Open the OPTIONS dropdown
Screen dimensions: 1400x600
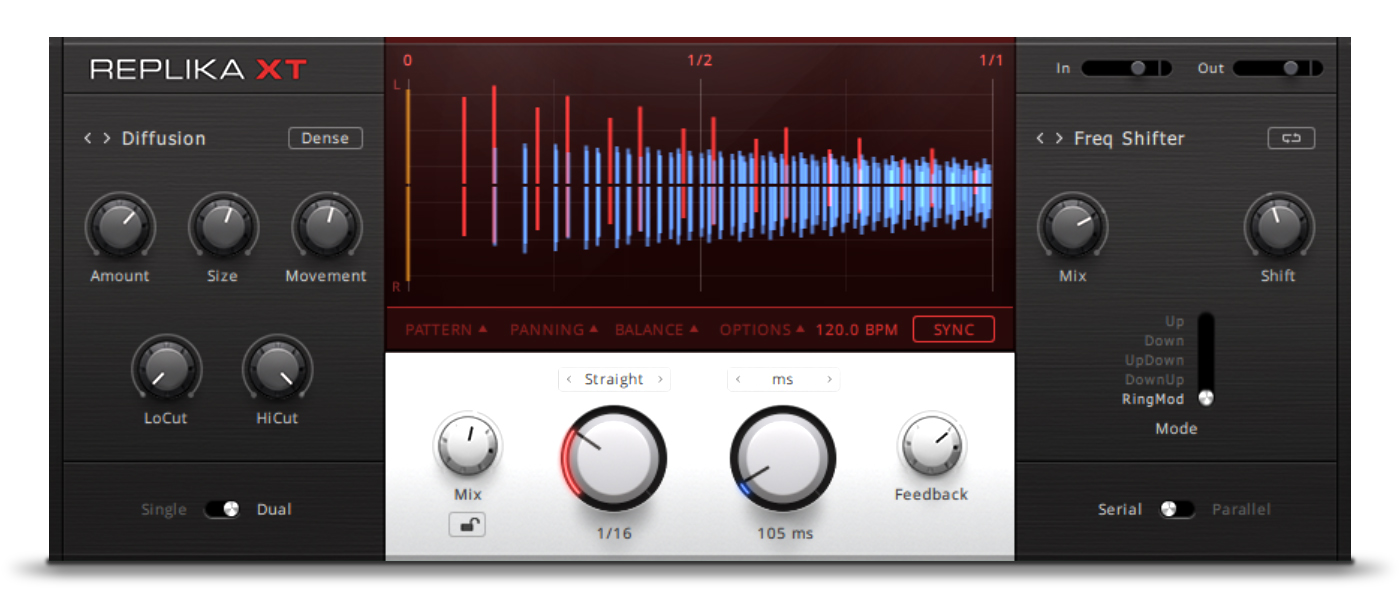762,329
